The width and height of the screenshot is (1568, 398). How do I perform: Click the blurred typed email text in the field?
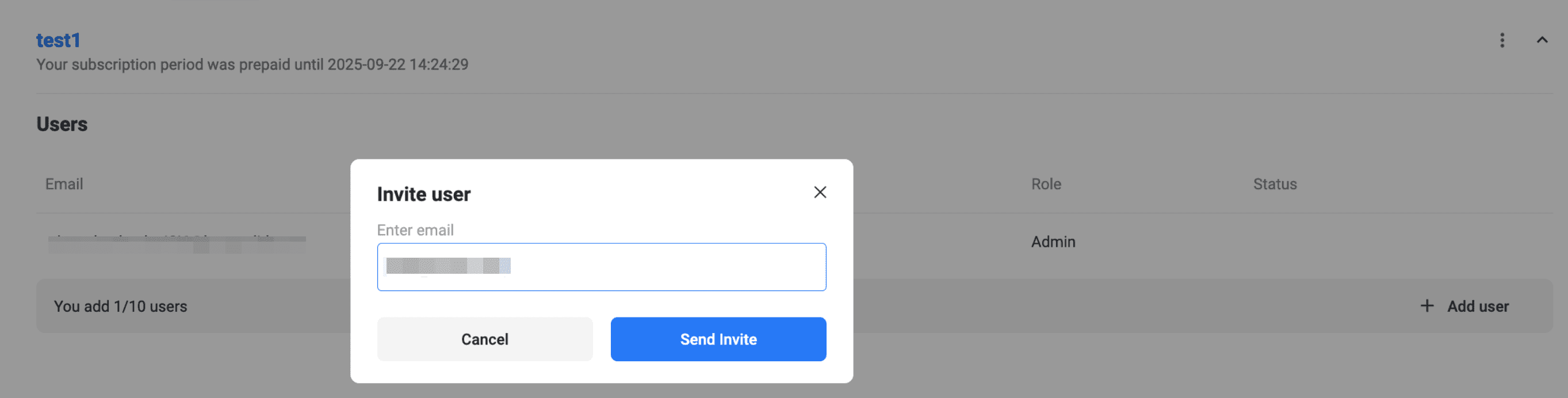448,266
